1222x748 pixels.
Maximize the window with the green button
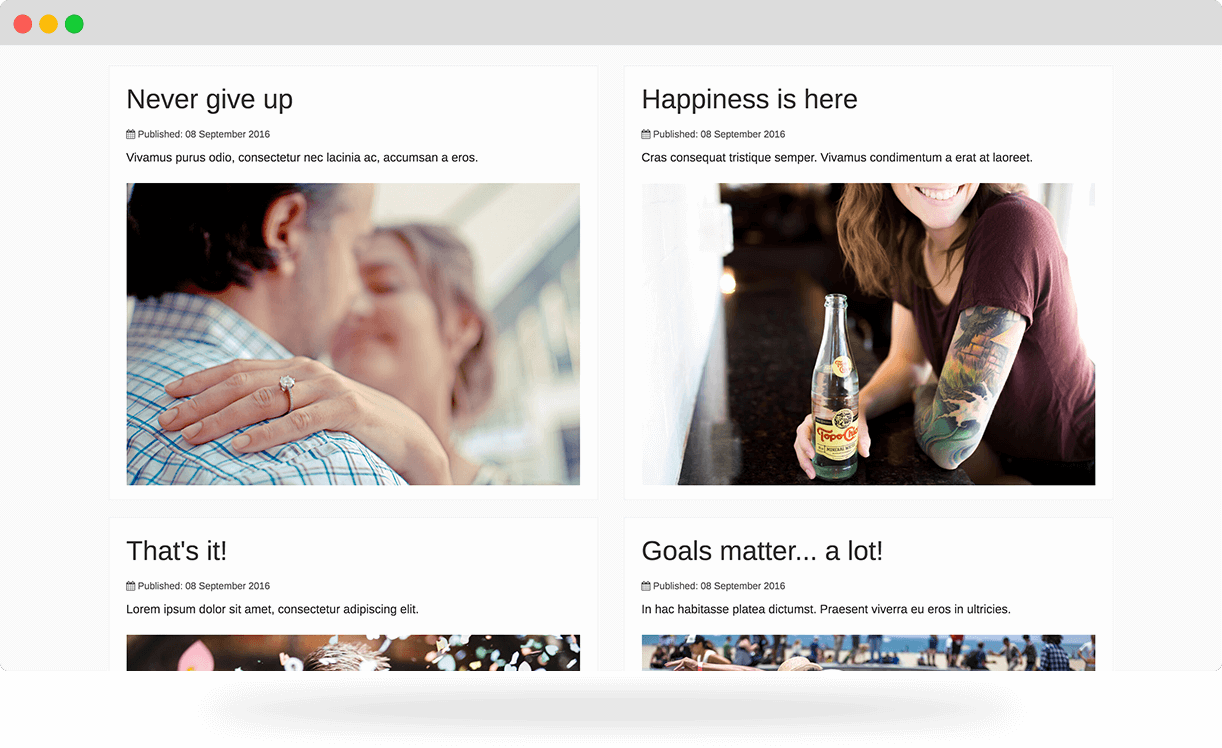point(74,24)
